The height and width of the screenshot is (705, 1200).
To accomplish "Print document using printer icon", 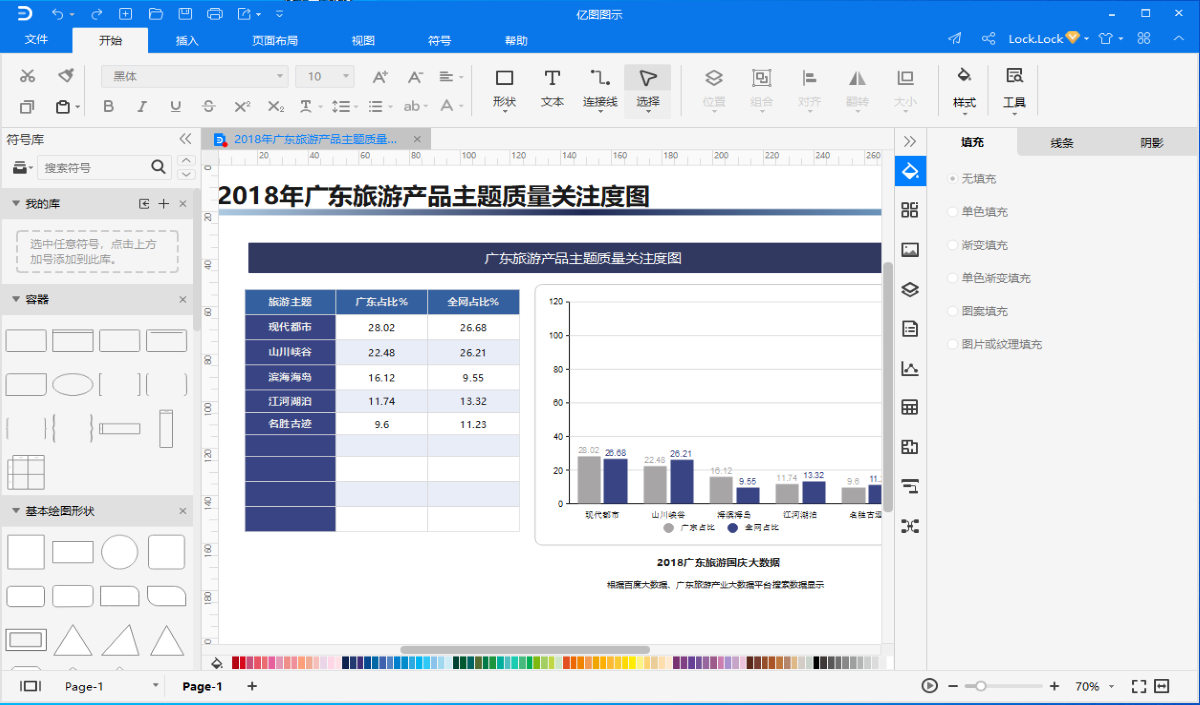I will pos(215,14).
